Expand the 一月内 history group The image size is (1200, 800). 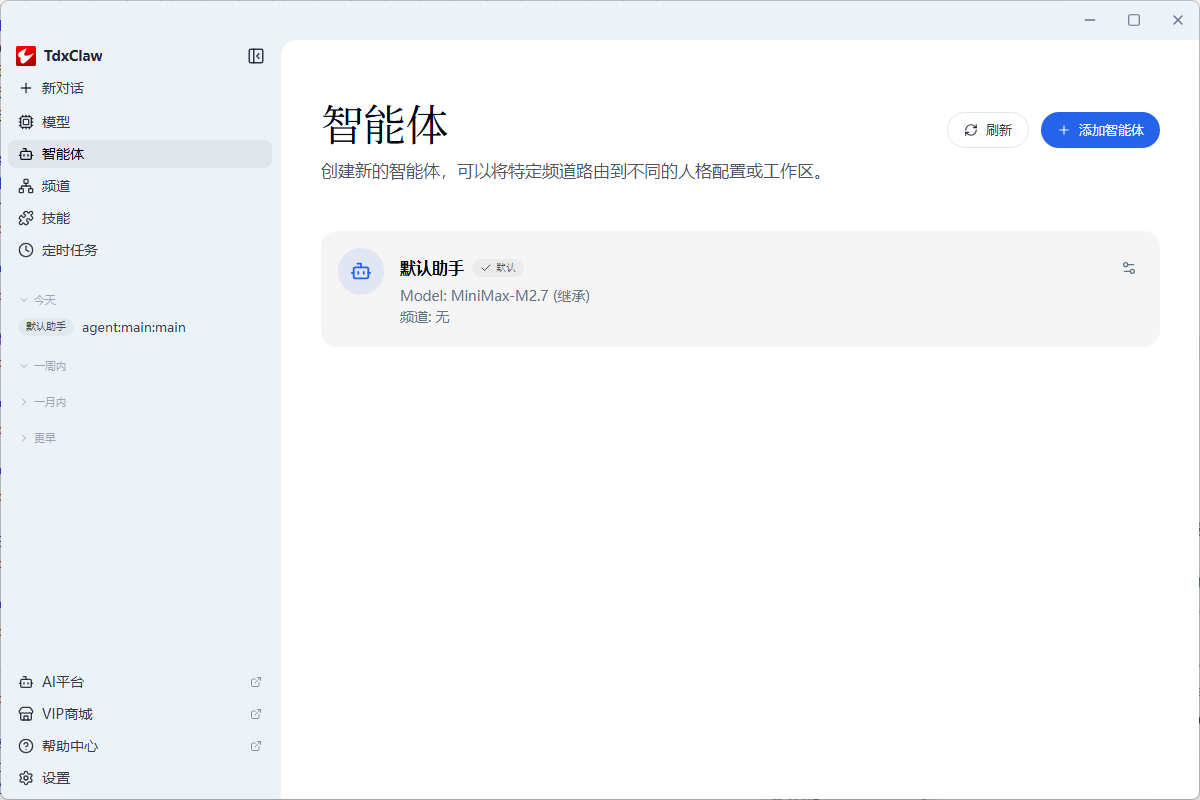[x=43, y=402]
